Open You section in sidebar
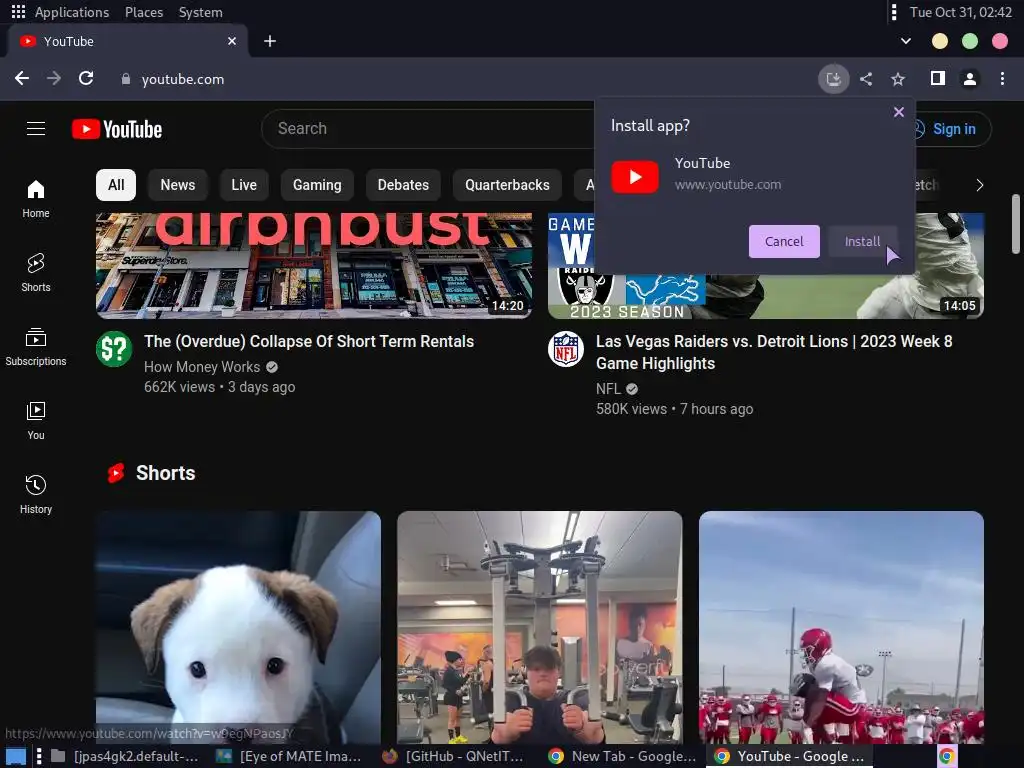 (x=36, y=421)
